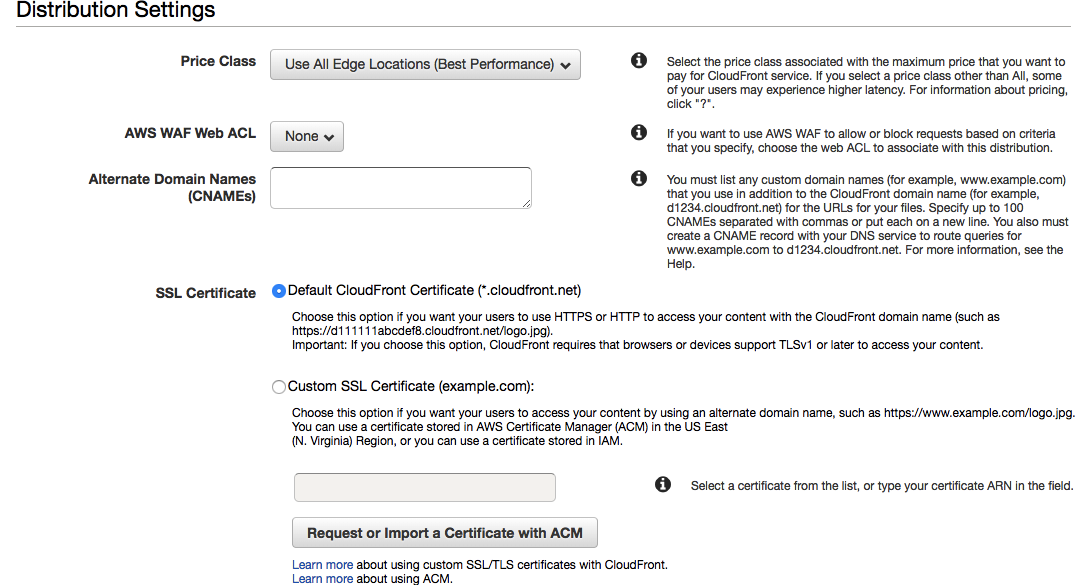This screenshot has height=585, width=1084.
Task: Open Learn more about custom SSL/TLS certificates
Action: click(322, 565)
